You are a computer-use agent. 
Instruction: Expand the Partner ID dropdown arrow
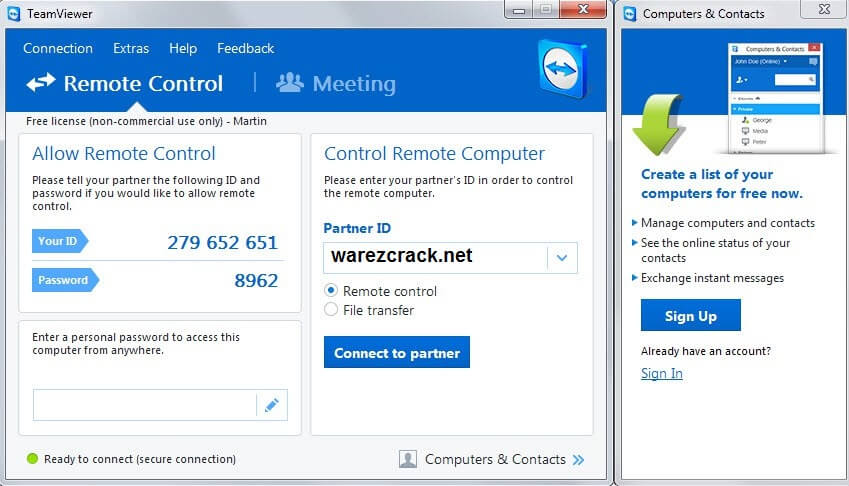(x=562, y=258)
